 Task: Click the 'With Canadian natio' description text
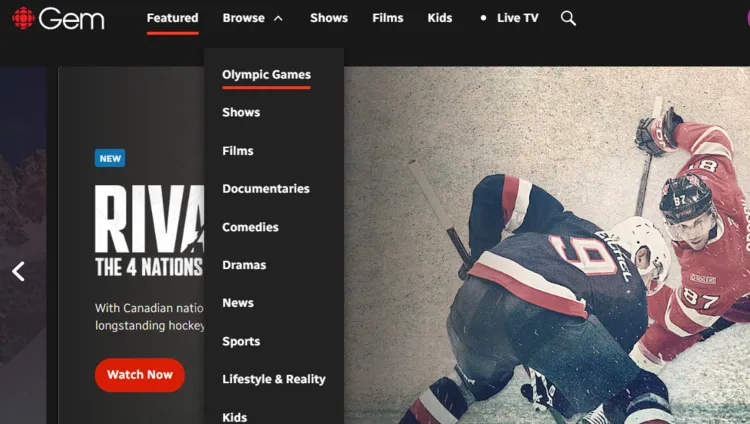(149, 308)
